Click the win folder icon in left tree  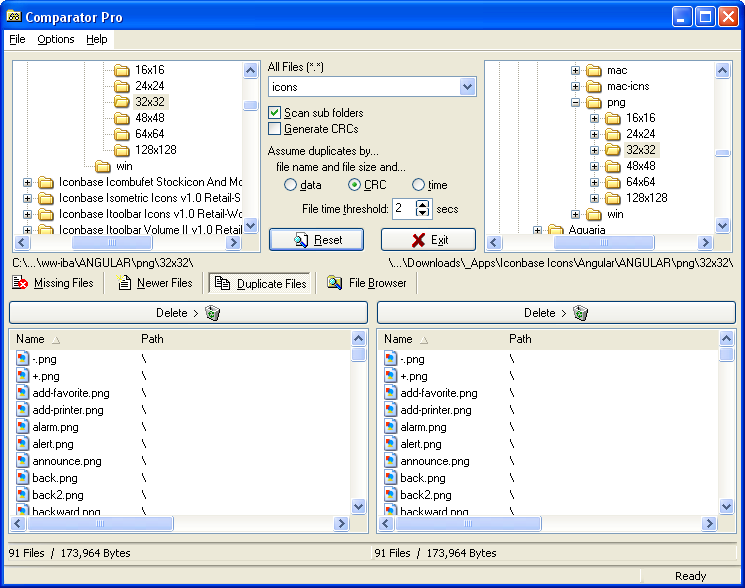(103, 166)
